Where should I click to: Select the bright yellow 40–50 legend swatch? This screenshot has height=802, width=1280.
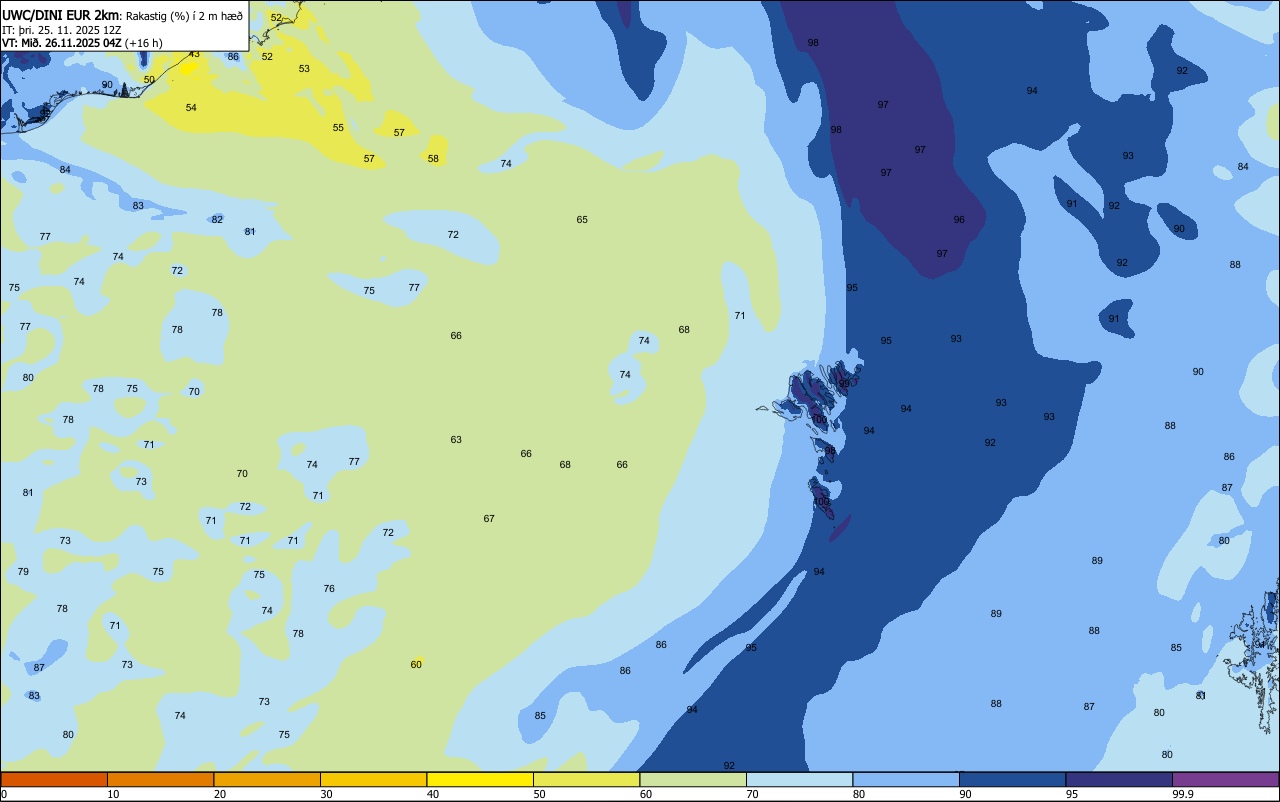480,779
